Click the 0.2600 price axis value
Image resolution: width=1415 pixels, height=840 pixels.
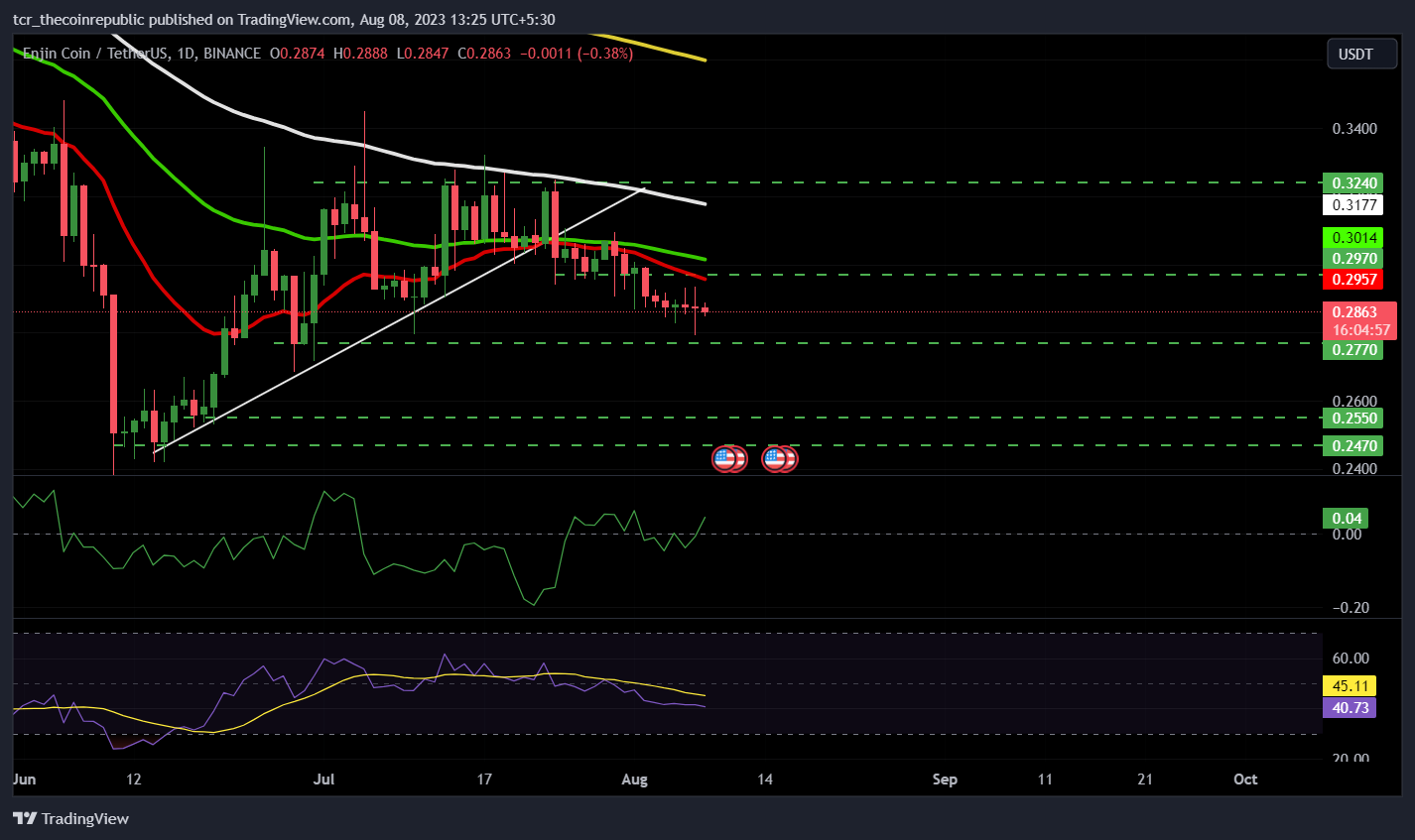[x=1354, y=402]
